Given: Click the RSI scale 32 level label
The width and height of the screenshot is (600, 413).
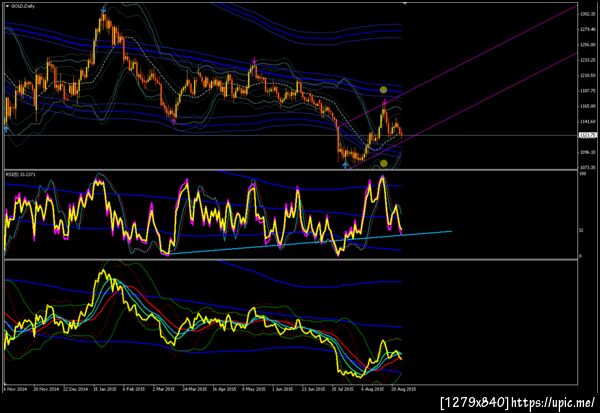Looking at the screenshot, I should point(581,231).
